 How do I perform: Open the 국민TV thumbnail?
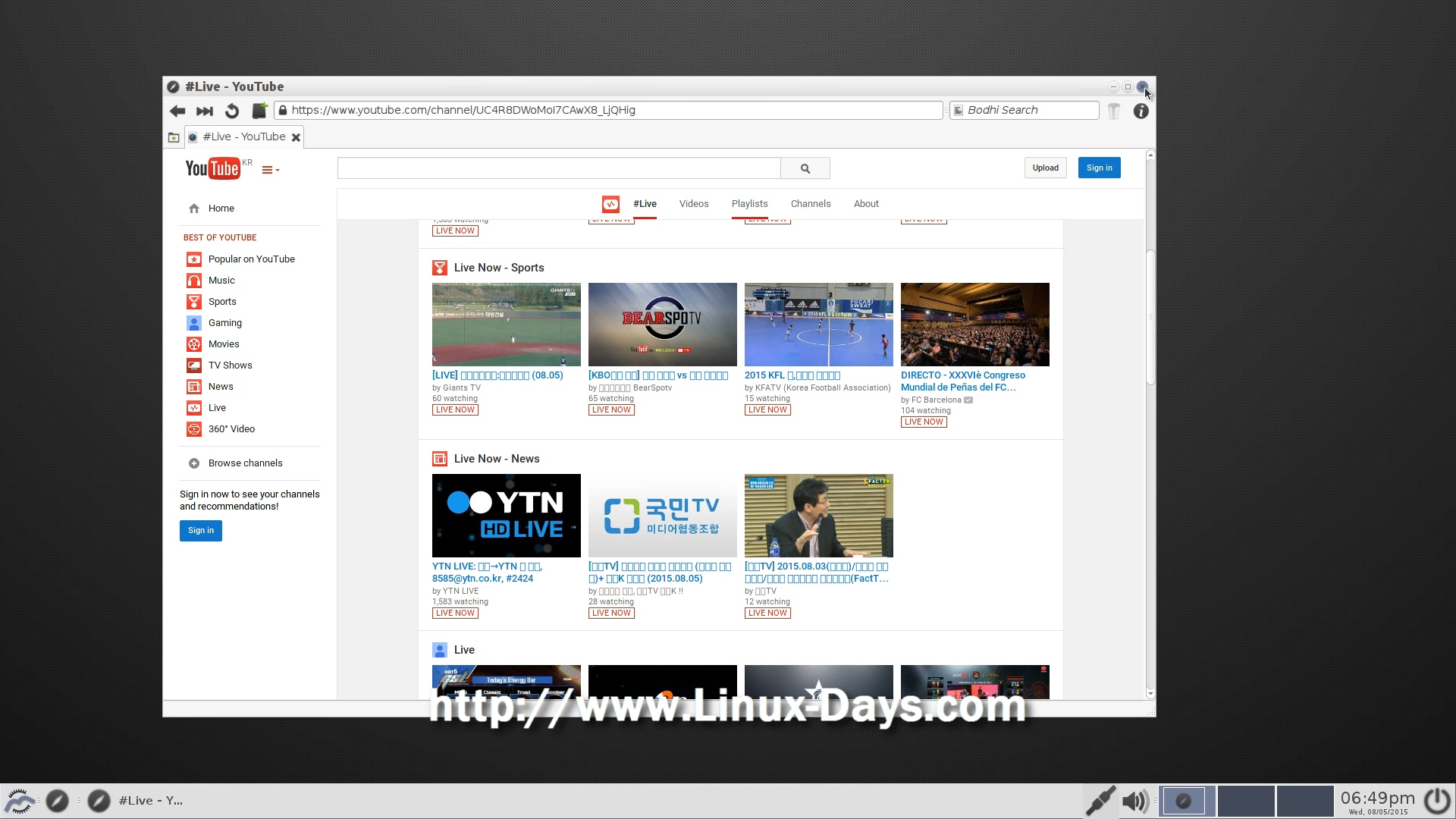click(663, 516)
